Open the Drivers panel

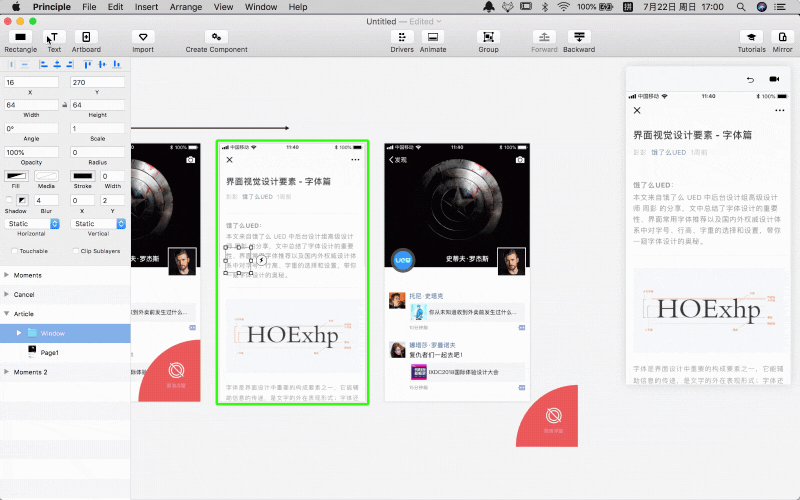coord(401,37)
